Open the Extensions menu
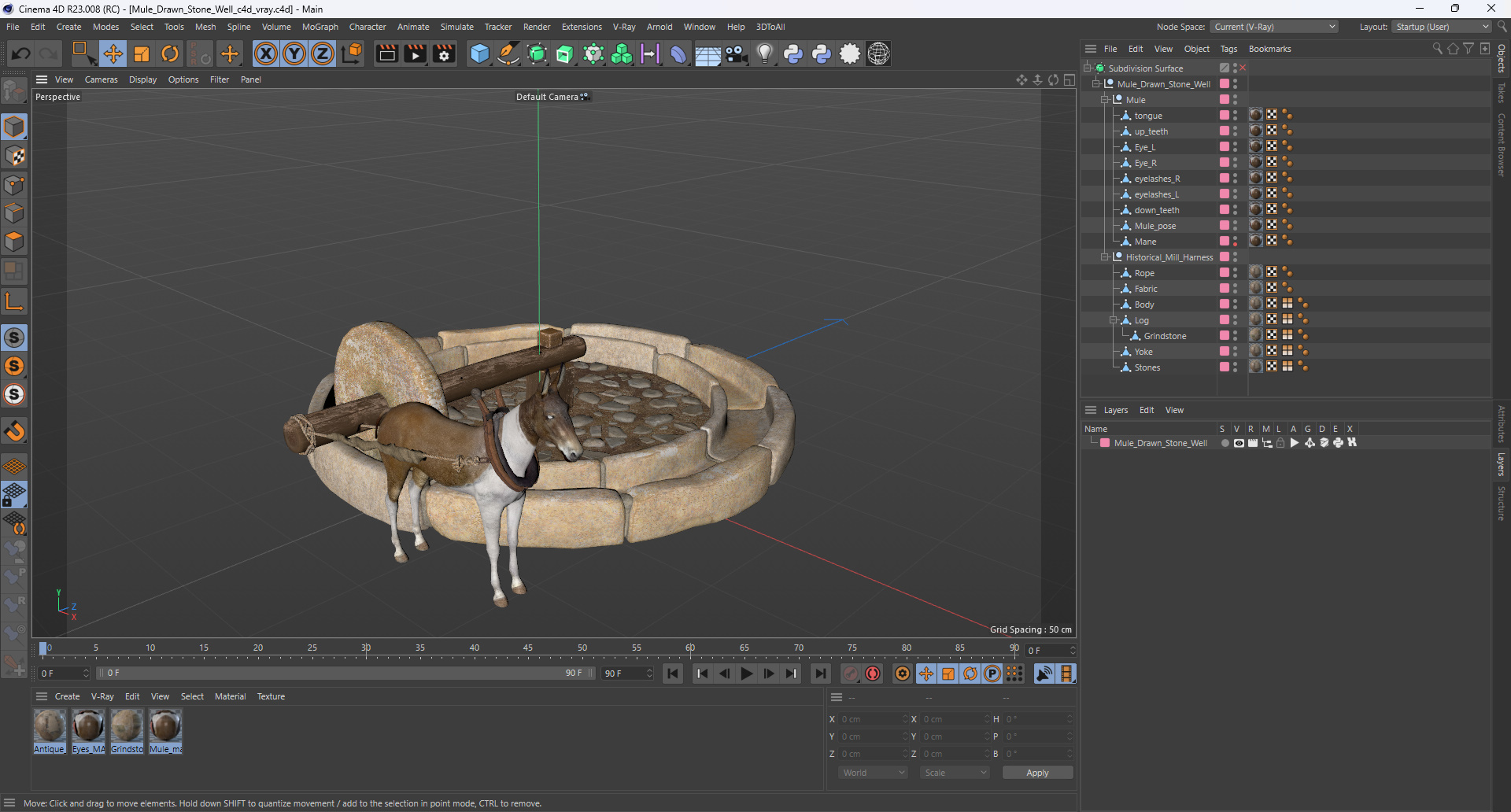Screen dimensions: 1511x812 582,27
